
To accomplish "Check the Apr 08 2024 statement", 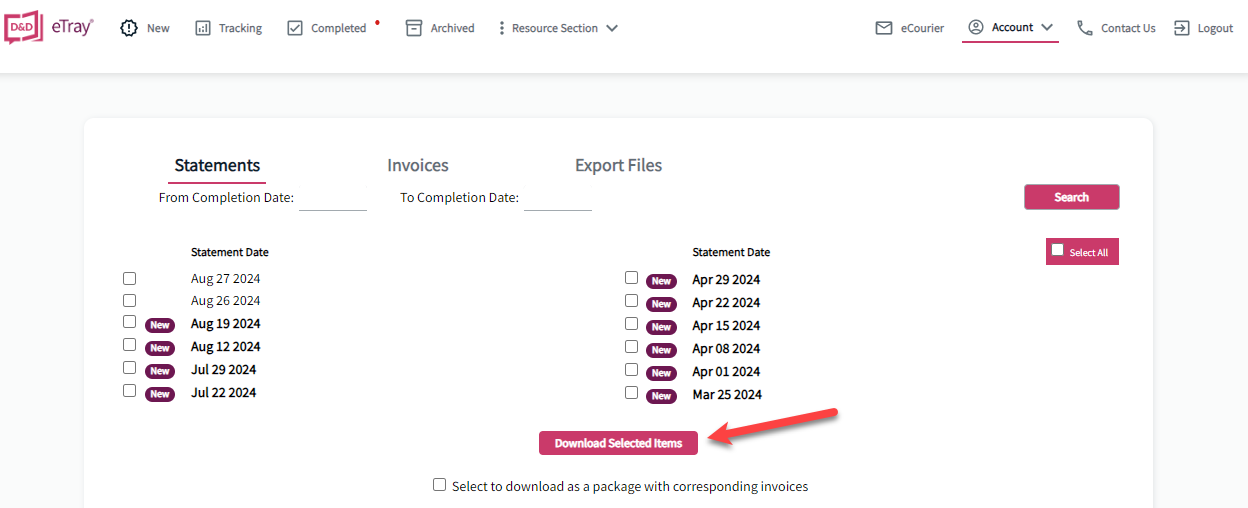I will [x=631, y=347].
